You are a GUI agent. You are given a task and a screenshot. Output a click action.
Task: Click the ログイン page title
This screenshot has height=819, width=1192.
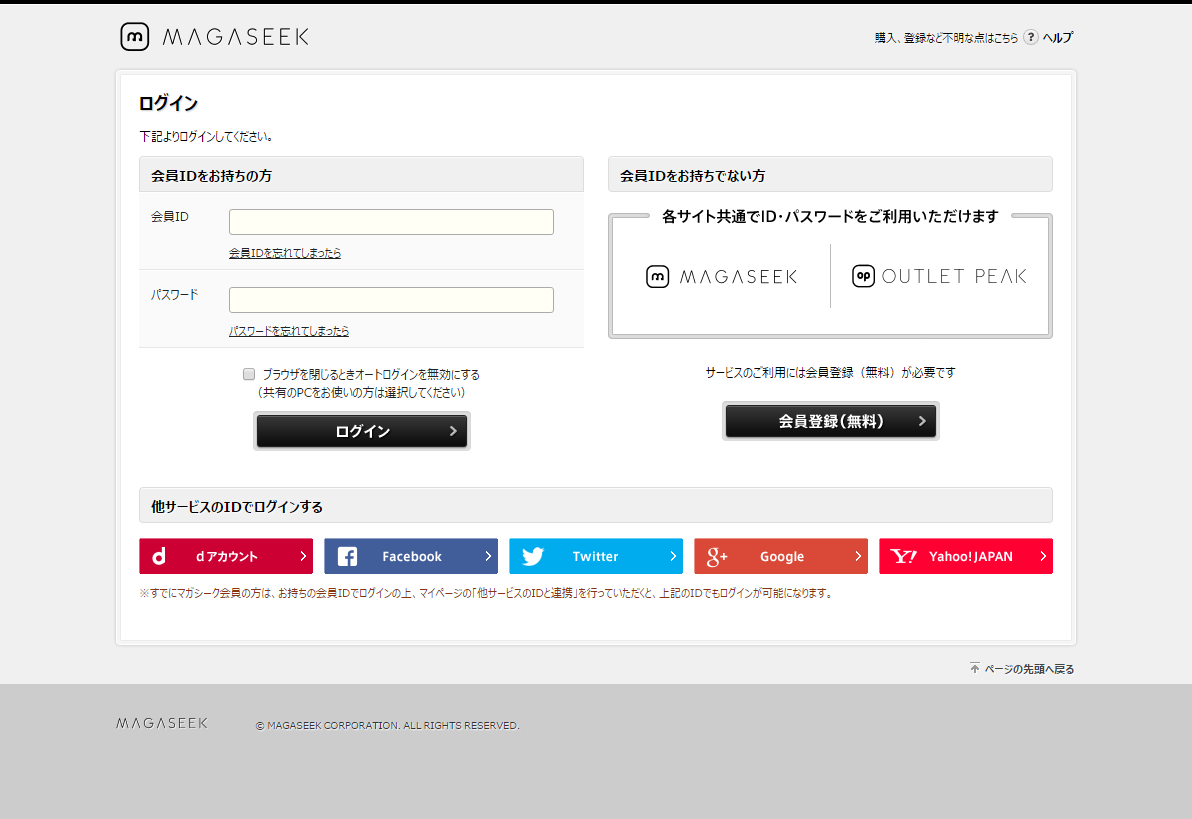169,103
